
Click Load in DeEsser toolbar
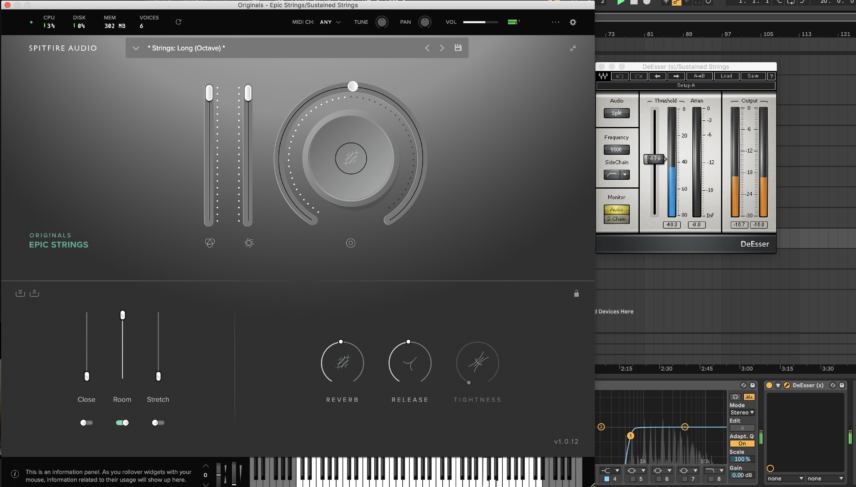(727, 76)
